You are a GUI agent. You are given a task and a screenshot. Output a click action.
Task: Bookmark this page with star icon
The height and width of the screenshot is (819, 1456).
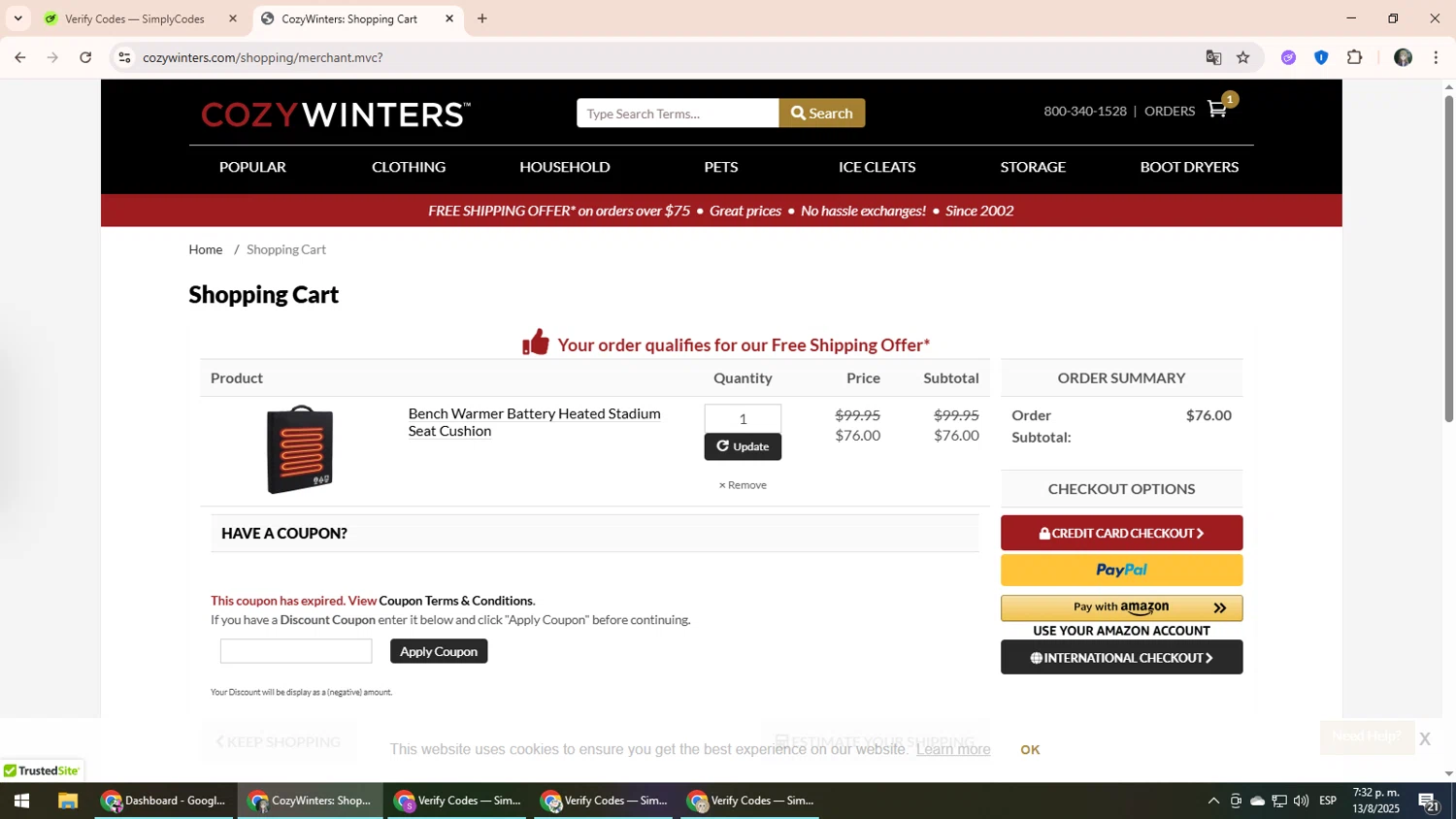coord(1243,57)
